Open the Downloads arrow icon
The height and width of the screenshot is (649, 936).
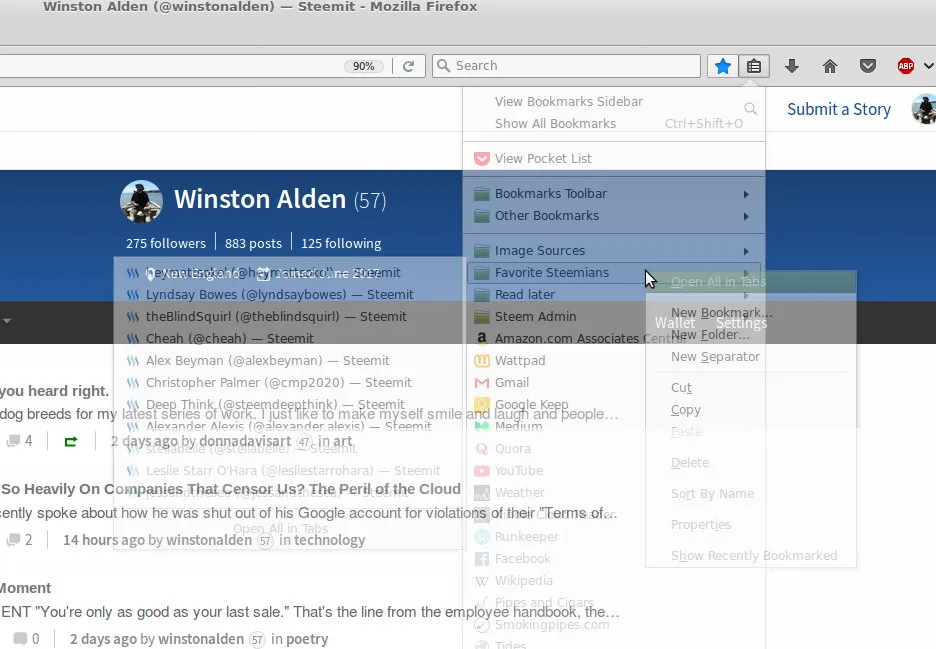(792, 66)
